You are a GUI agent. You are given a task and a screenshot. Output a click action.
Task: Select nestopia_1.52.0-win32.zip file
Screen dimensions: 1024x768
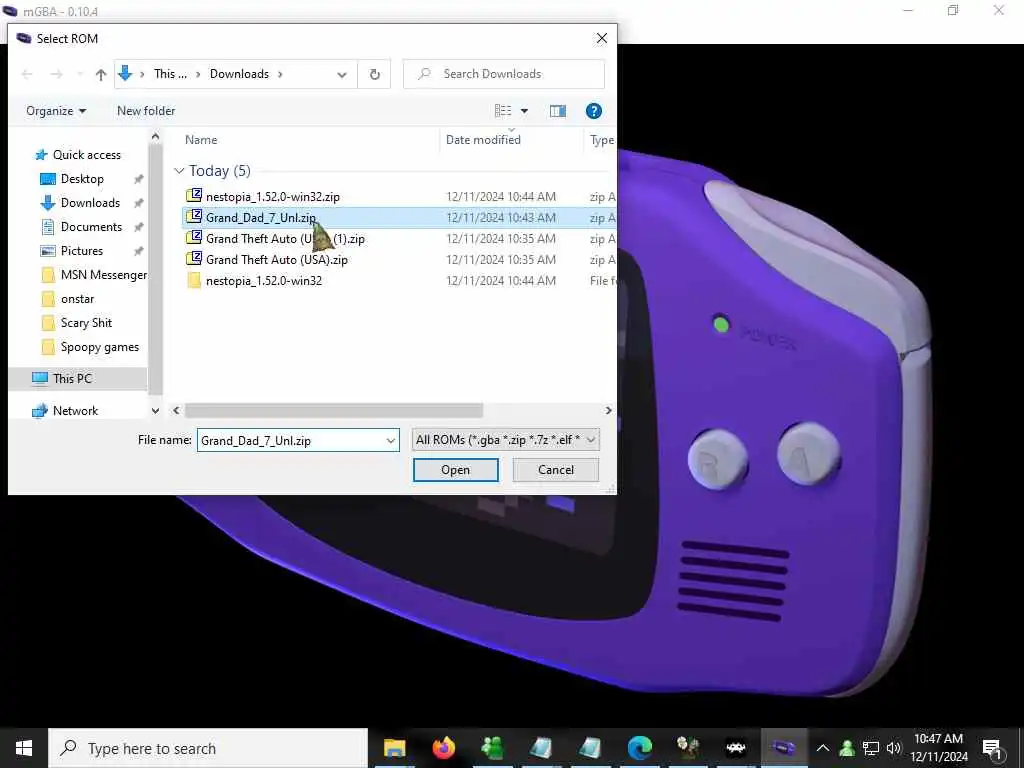(x=272, y=197)
